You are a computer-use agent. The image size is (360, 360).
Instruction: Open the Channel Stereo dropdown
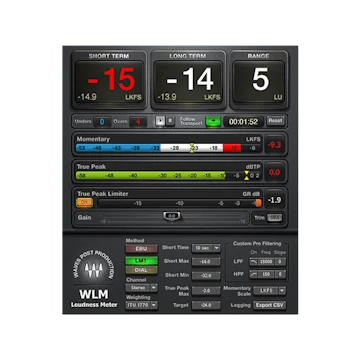[x=141, y=287]
